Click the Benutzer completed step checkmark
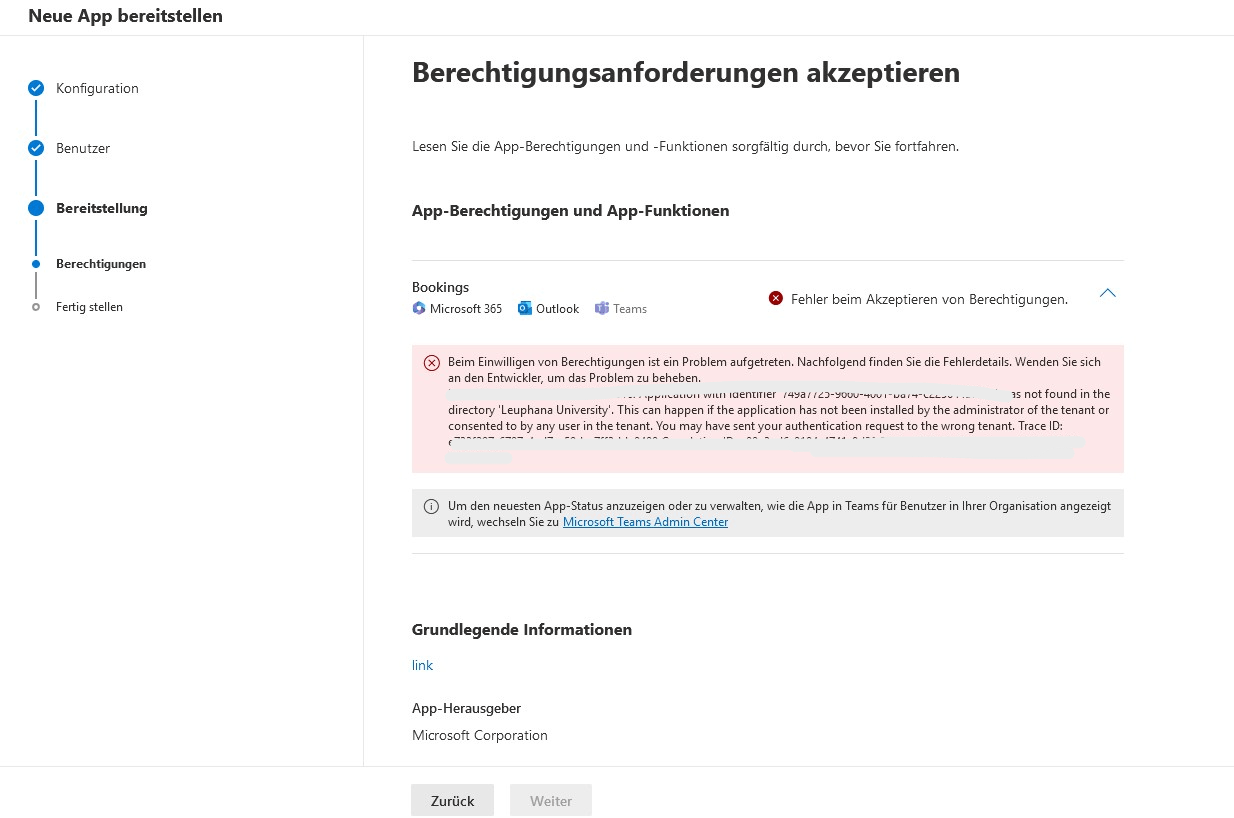 click(36, 148)
